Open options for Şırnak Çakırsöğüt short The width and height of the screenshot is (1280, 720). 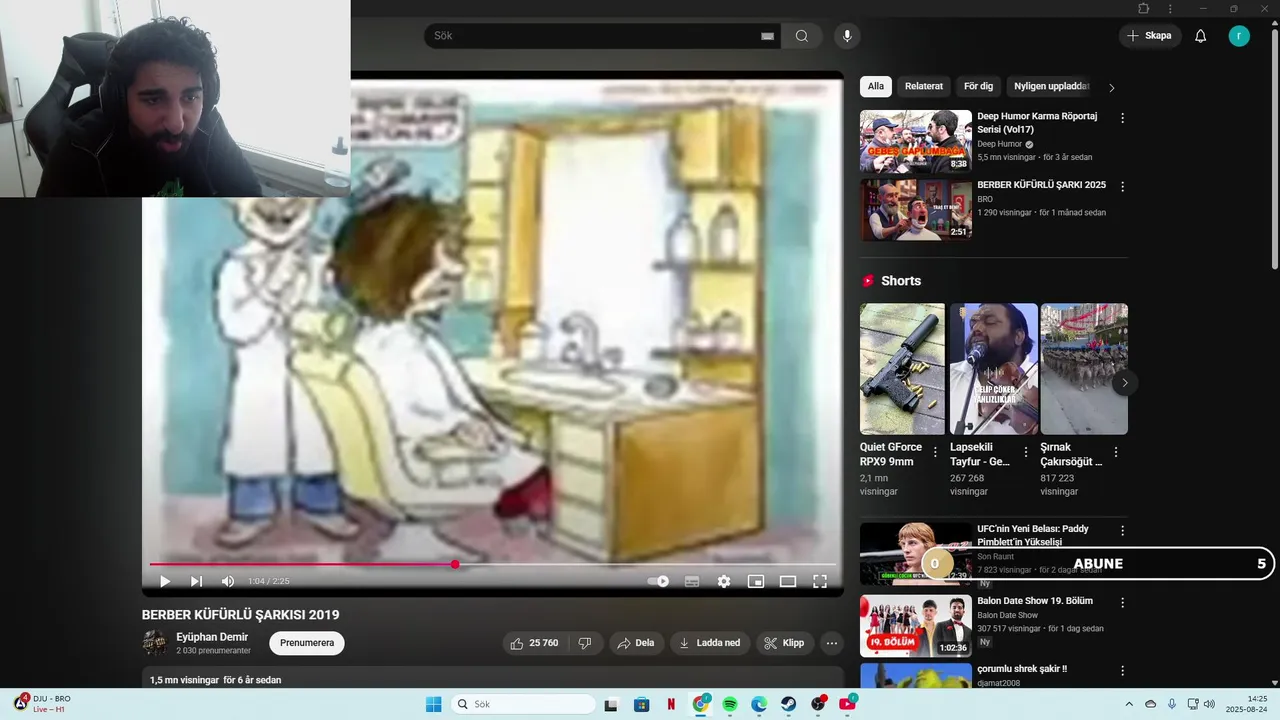[1116, 452]
